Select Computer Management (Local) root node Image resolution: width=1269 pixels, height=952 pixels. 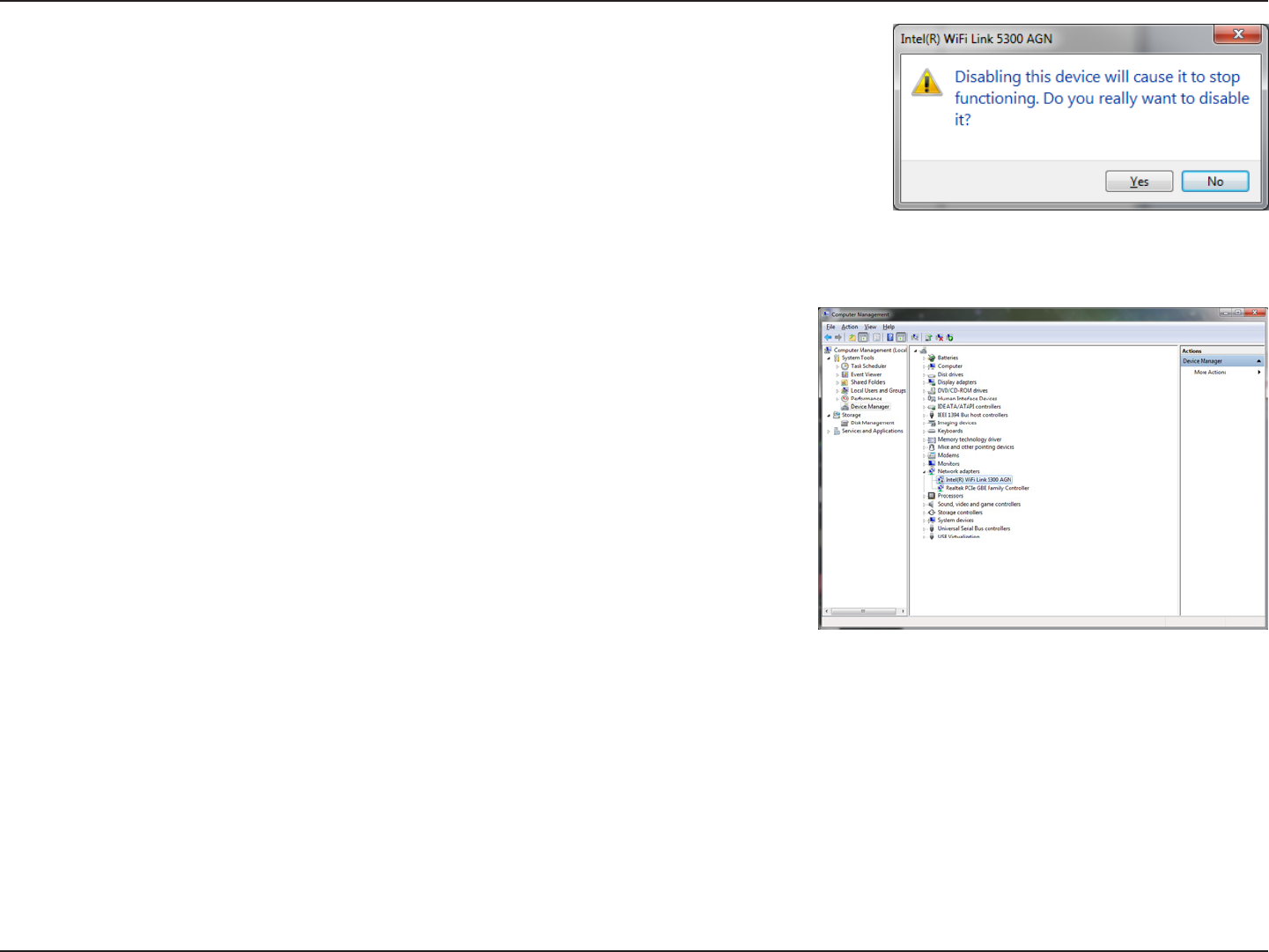pos(870,351)
